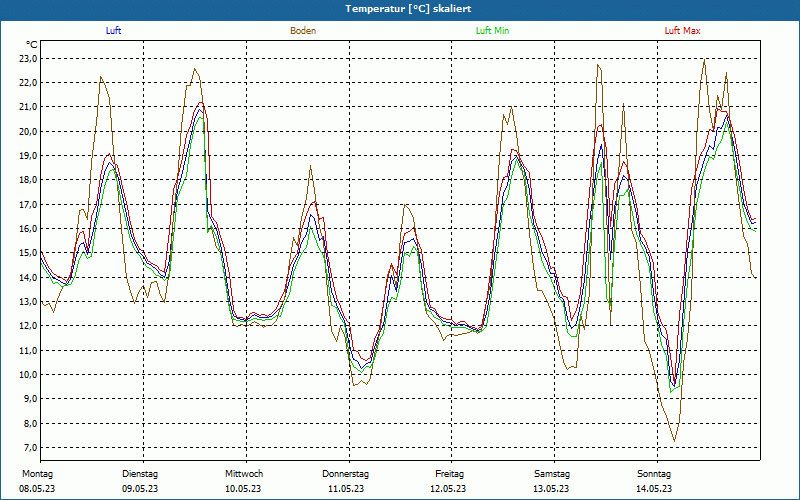The image size is (800, 500).
Task: Click the red 'Luft Max' legend label
Action: (x=682, y=31)
